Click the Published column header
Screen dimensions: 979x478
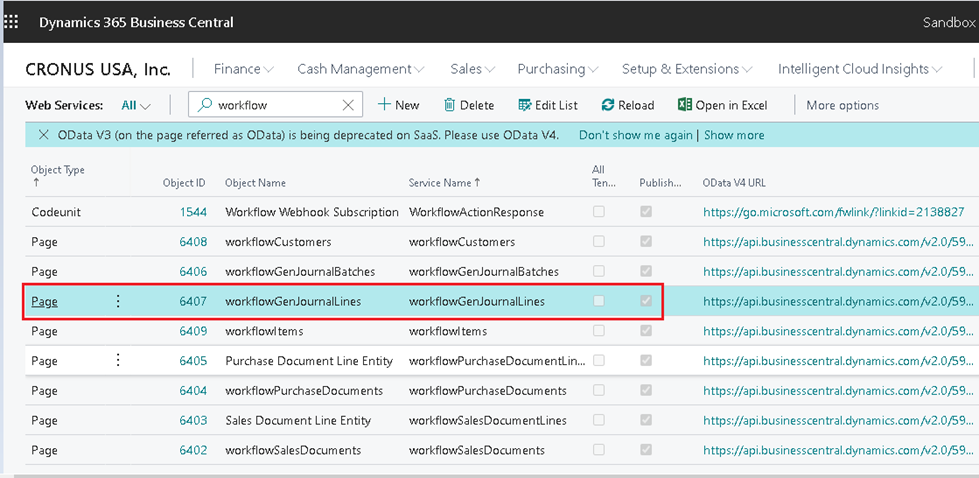tap(661, 183)
